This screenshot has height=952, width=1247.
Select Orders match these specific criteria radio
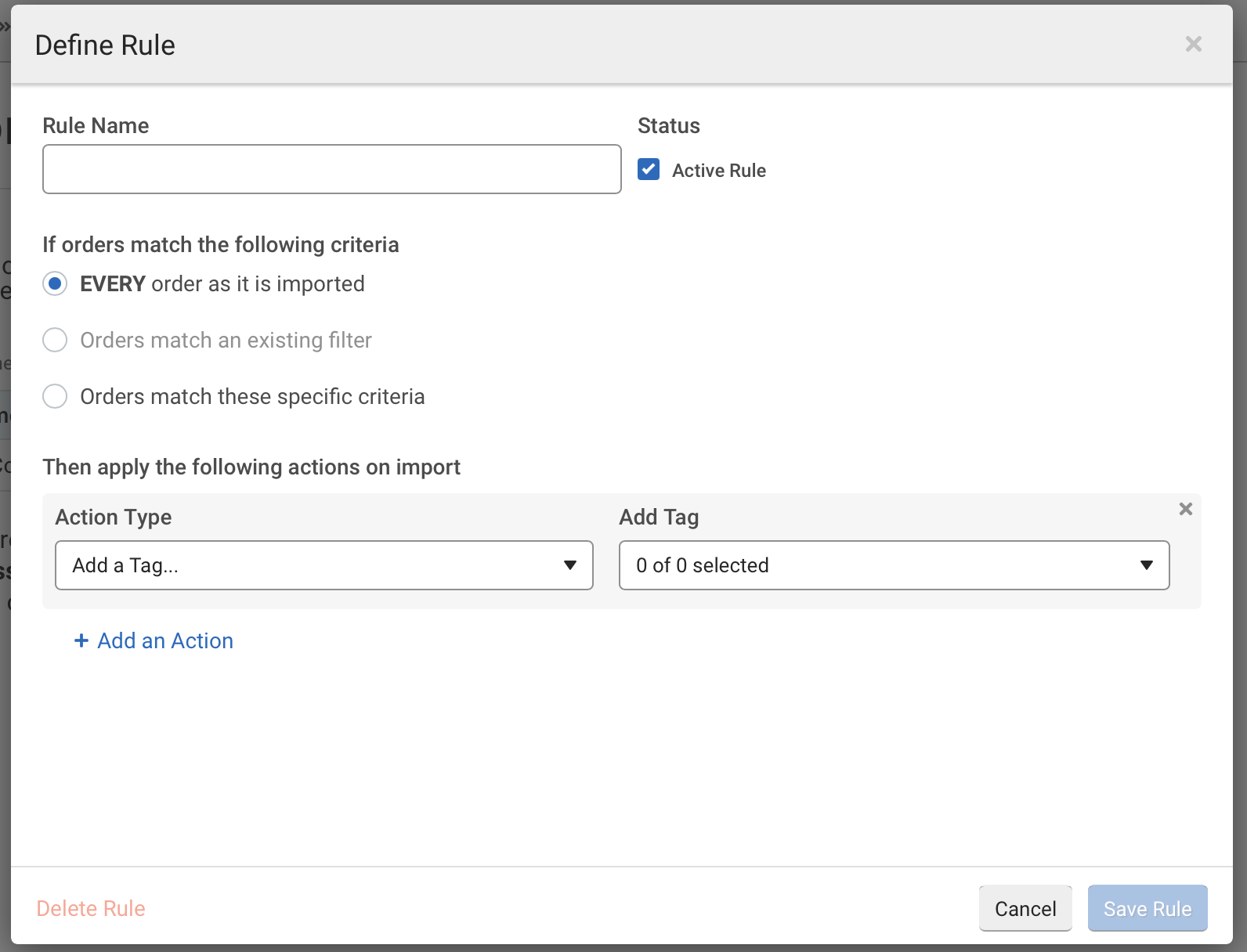pos(55,396)
